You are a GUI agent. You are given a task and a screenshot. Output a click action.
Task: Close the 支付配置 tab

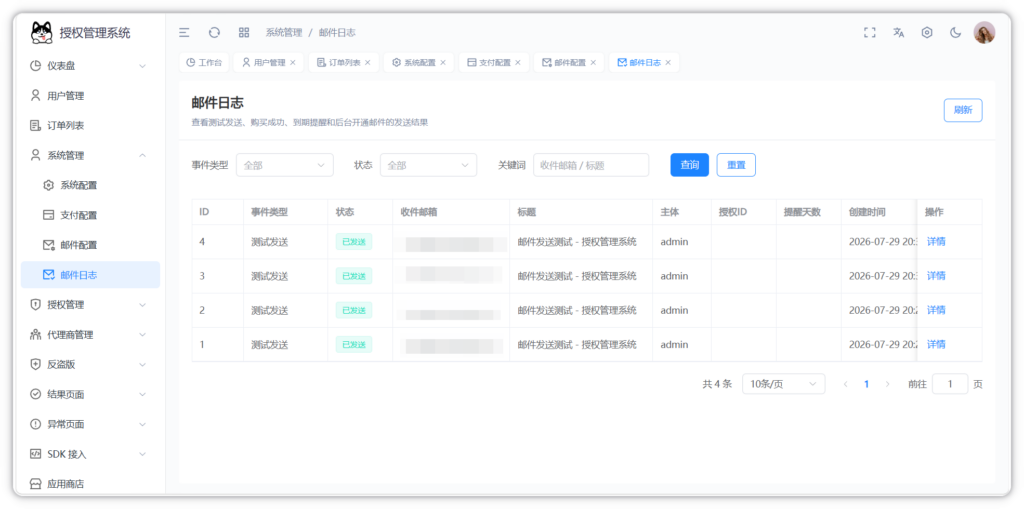(518, 63)
